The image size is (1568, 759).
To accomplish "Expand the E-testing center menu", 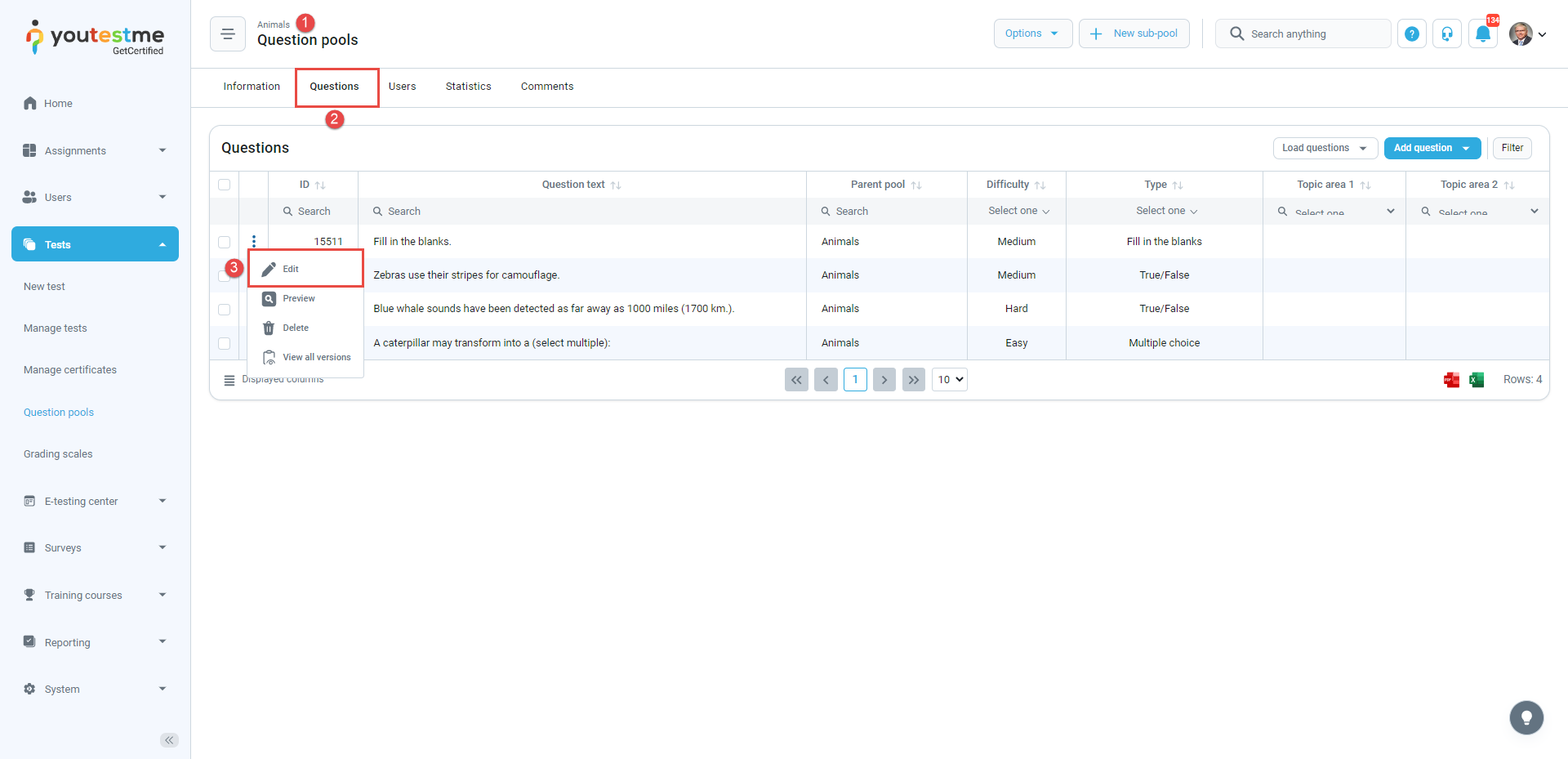I will (95, 501).
